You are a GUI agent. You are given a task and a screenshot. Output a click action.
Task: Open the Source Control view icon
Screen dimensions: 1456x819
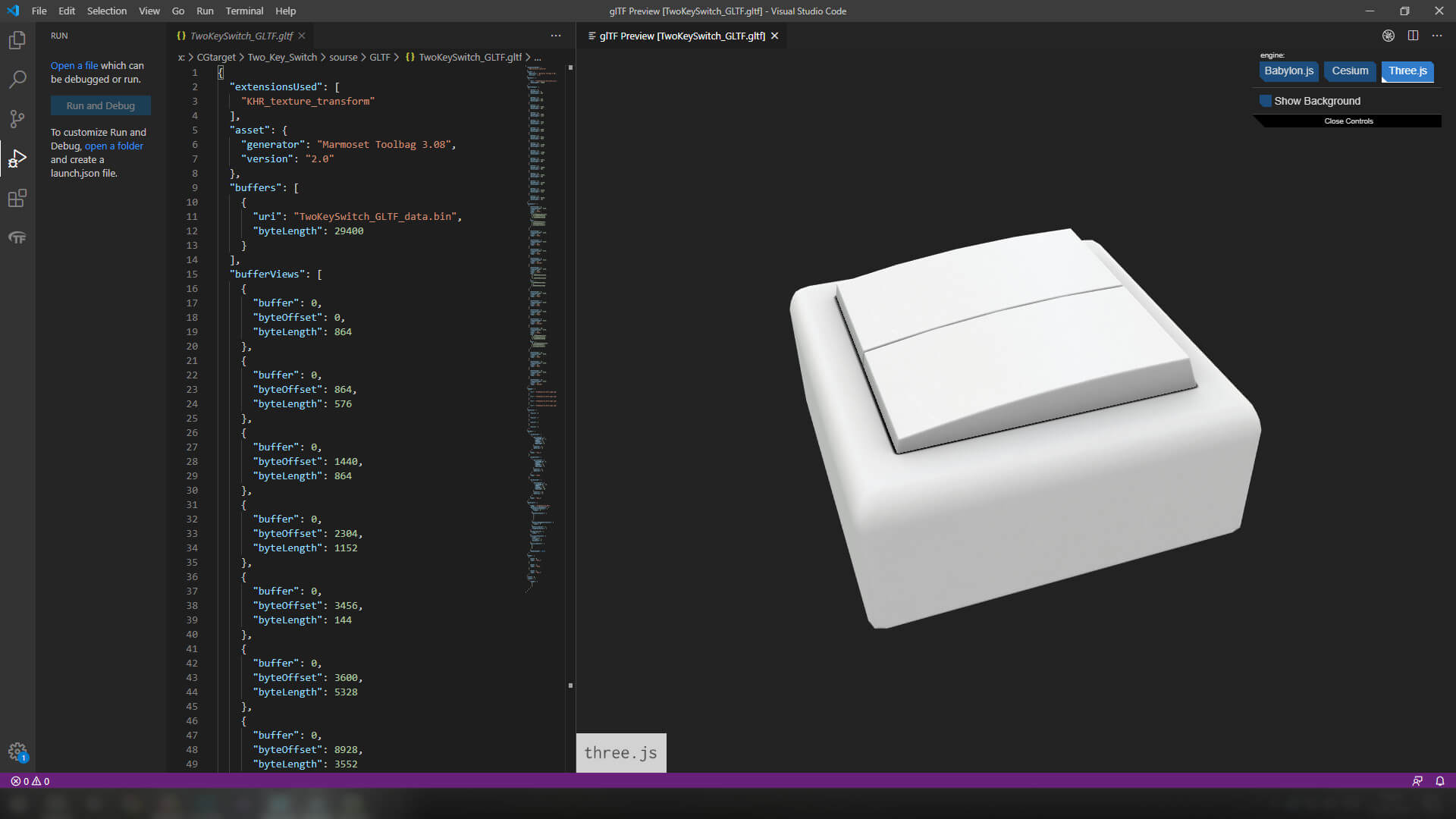(x=17, y=119)
